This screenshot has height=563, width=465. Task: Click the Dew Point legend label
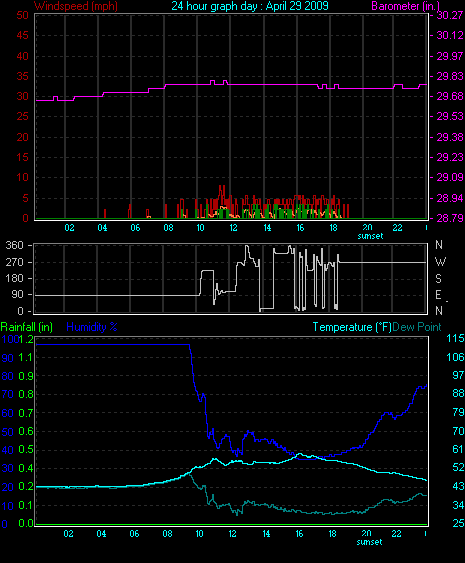pos(417,327)
